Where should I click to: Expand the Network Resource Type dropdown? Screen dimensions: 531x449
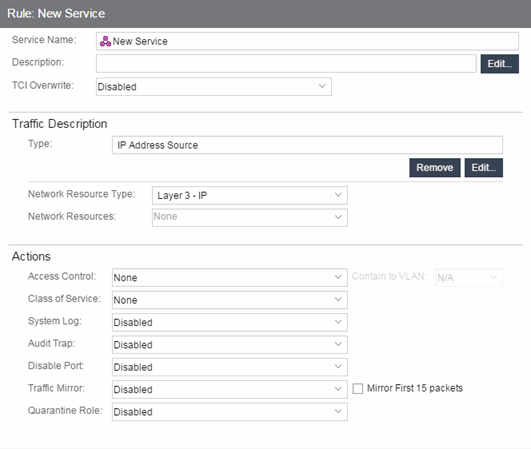(x=250, y=195)
